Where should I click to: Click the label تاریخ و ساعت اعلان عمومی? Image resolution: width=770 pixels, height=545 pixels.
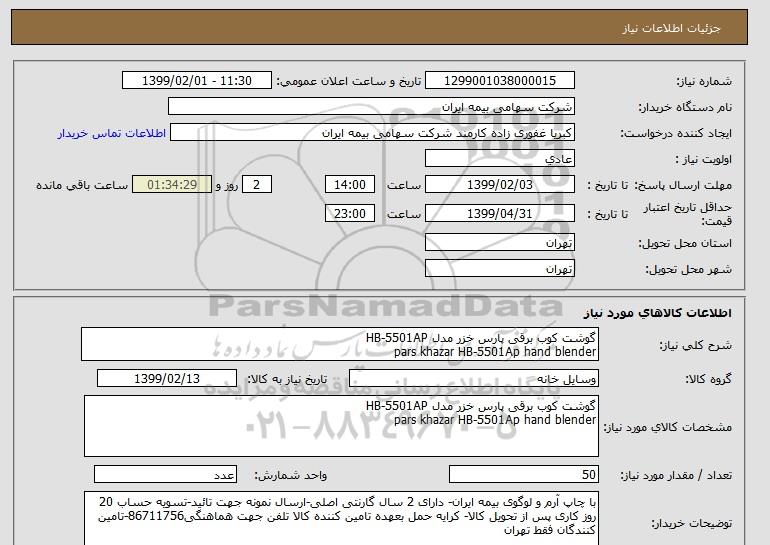(x=349, y=81)
